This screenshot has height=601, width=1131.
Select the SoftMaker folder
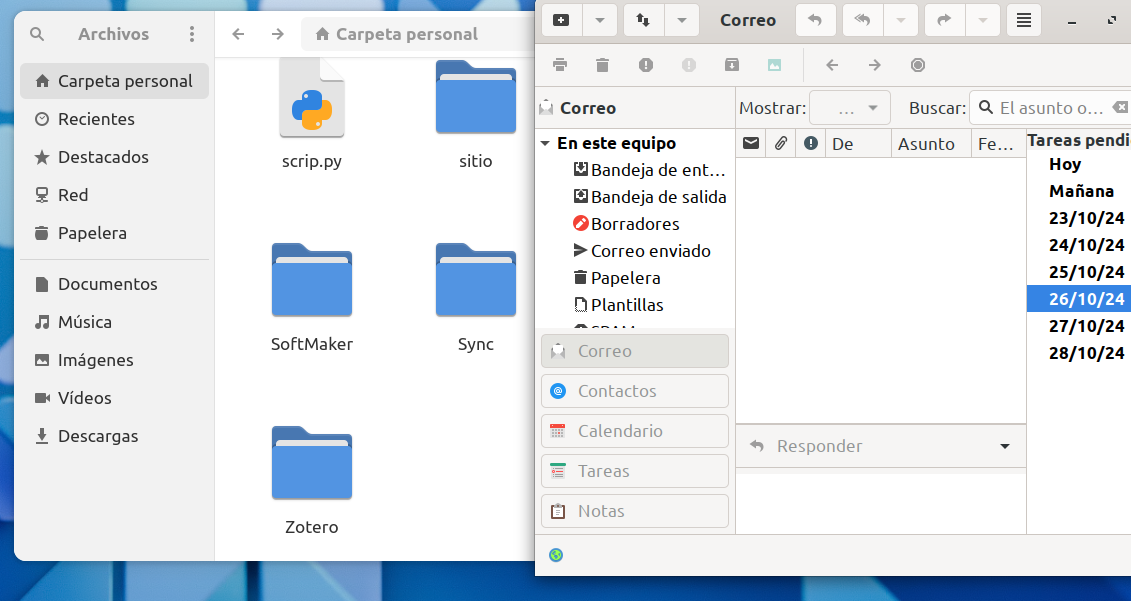click(x=312, y=297)
